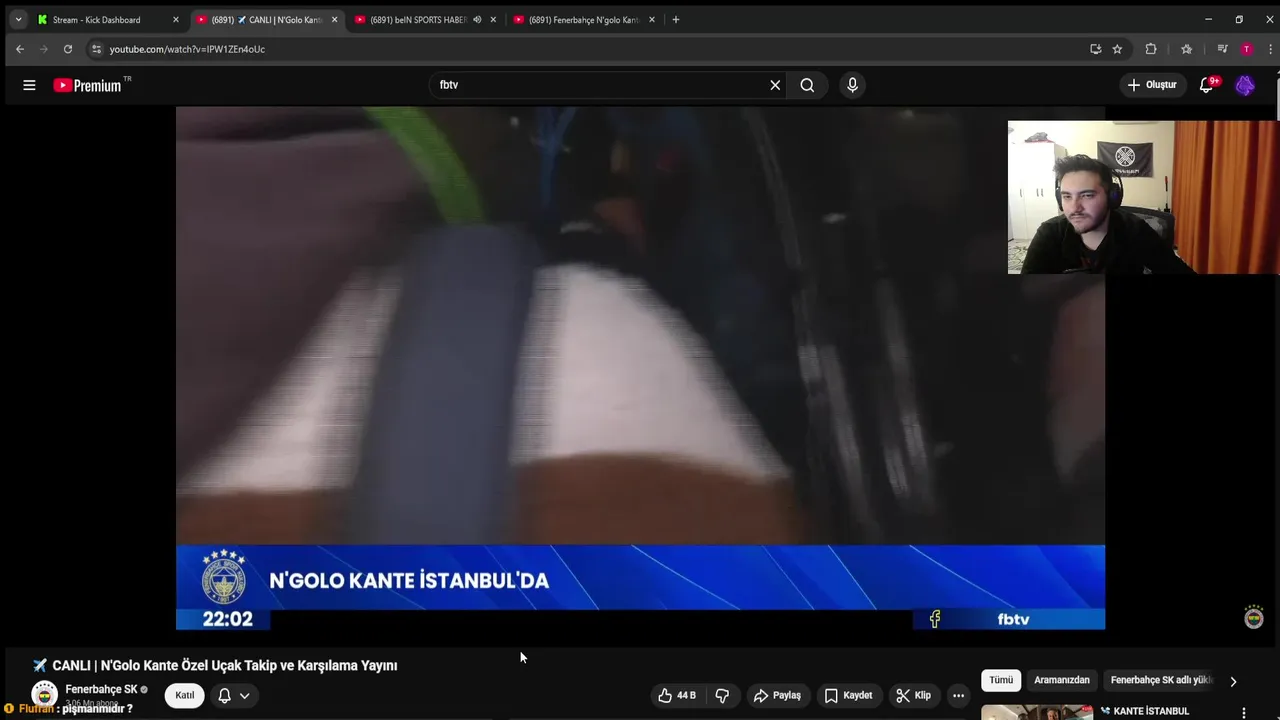Open the YouTube account avatar menu

coord(1245,85)
